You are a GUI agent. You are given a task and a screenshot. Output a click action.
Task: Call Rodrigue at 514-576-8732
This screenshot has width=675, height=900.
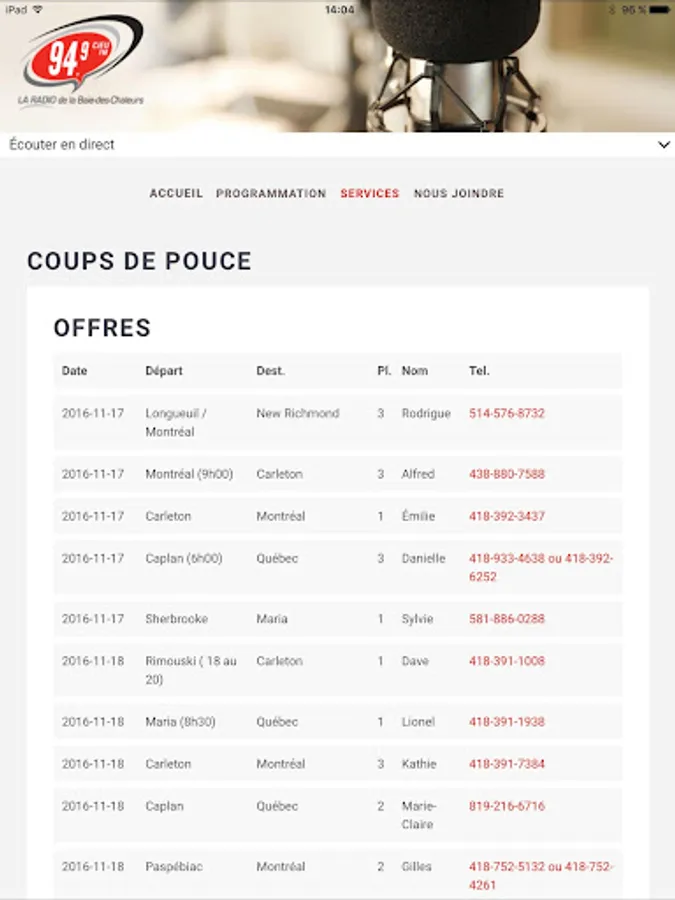(x=507, y=413)
